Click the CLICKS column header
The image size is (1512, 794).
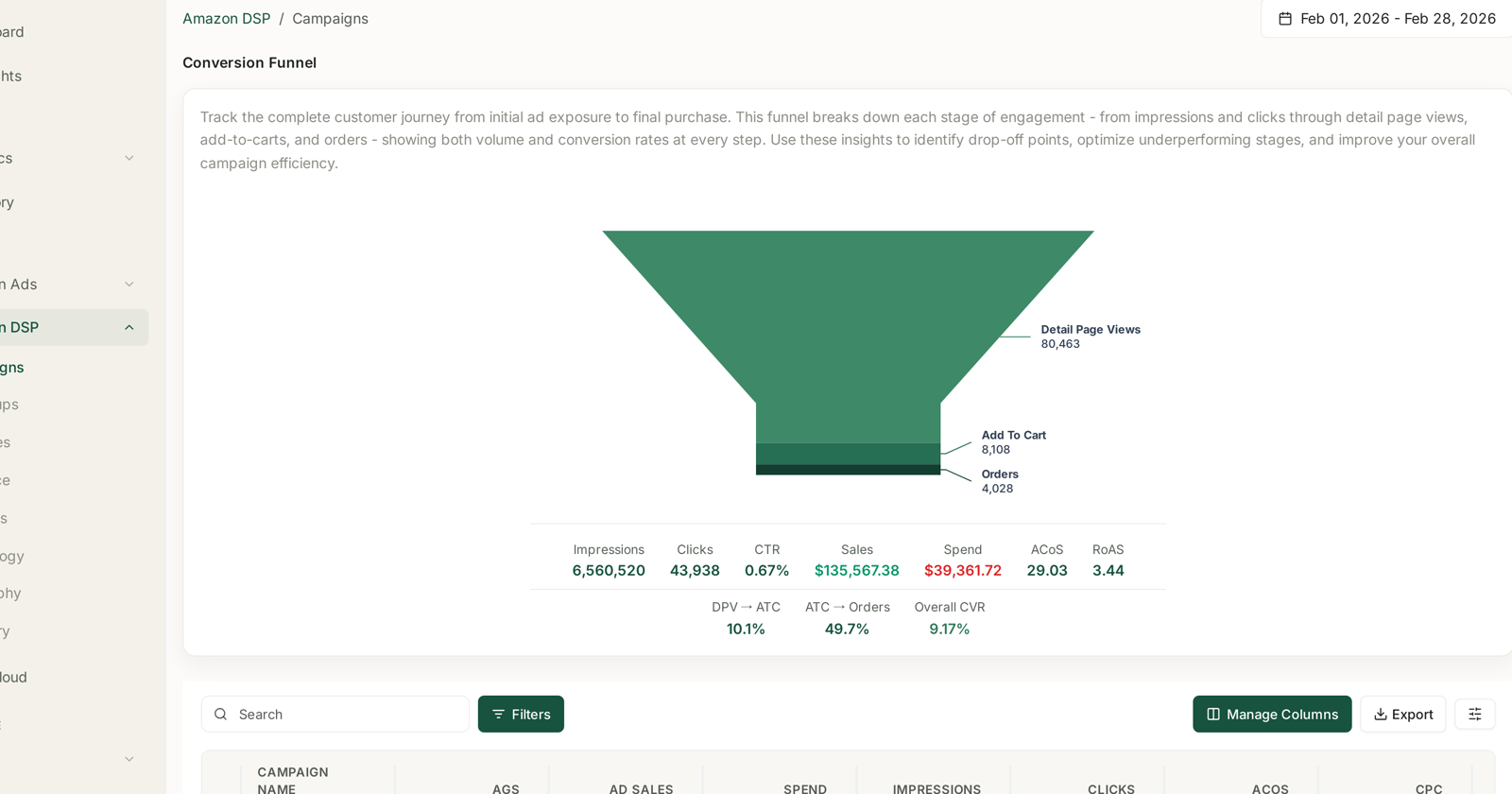1111,788
